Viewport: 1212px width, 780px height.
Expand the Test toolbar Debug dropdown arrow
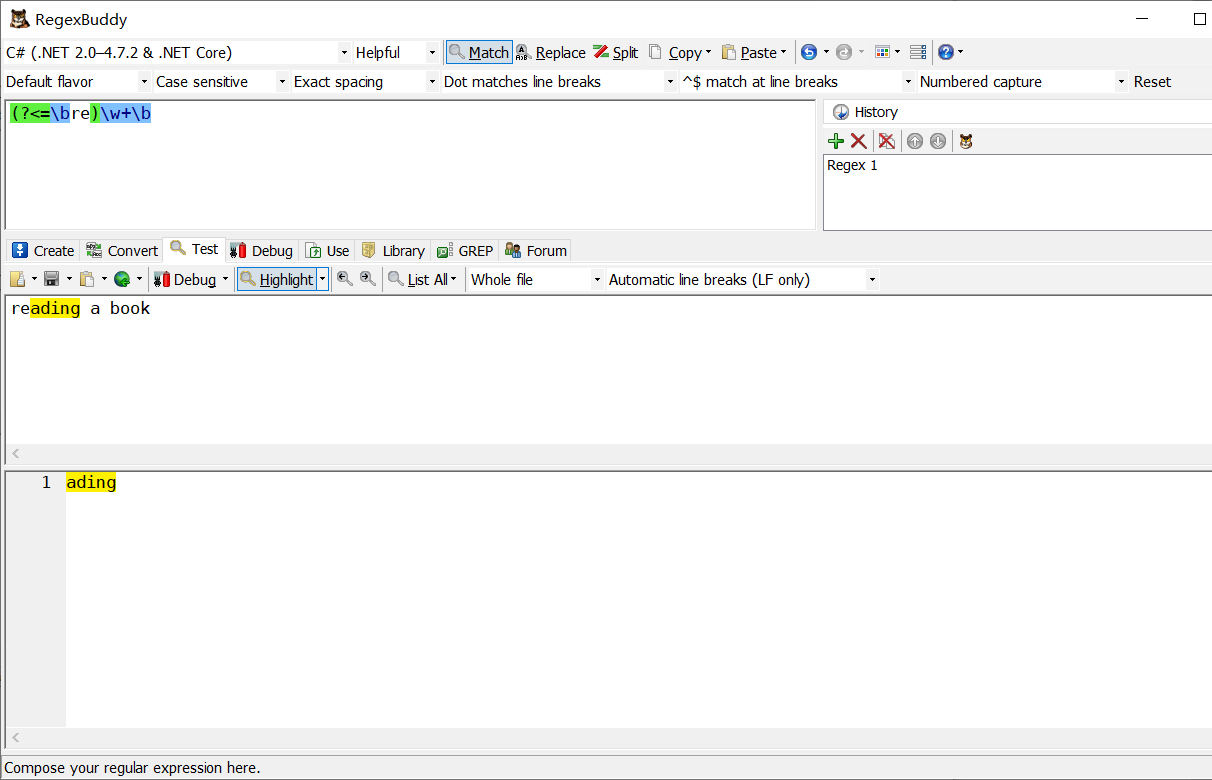226,279
